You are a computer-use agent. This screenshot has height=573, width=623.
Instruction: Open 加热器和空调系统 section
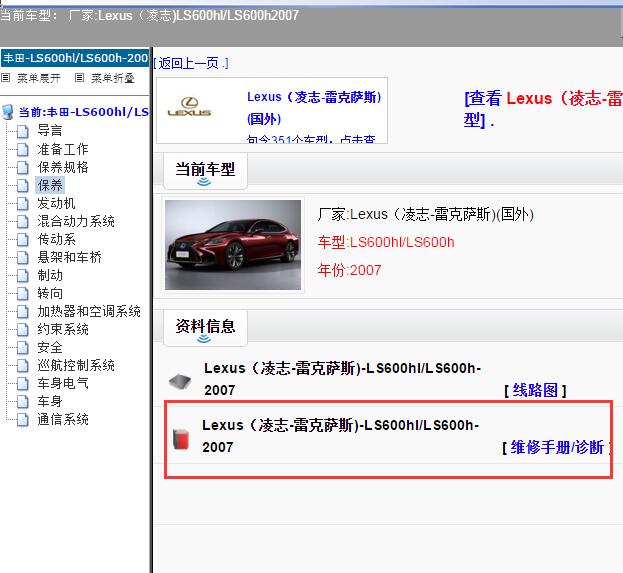pyautogui.click(x=89, y=311)
